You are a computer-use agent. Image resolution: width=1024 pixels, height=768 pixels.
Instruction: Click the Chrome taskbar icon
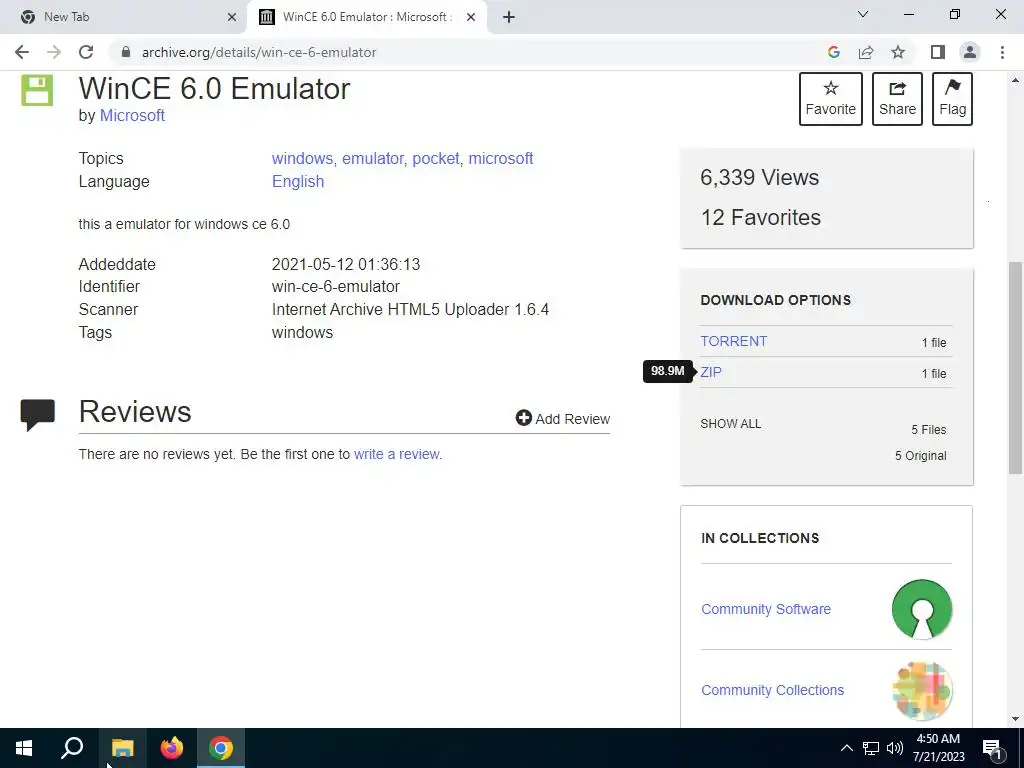pos(221,748)
